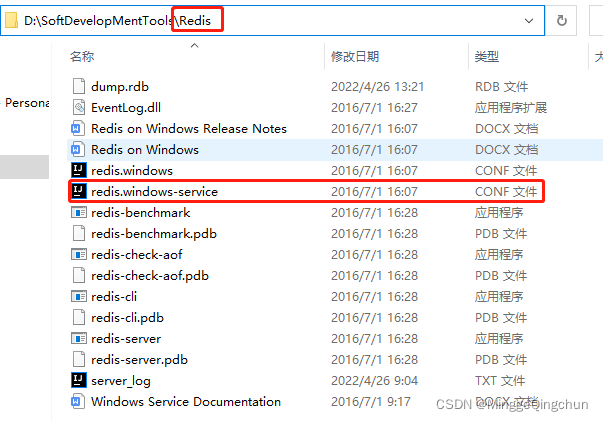
Task: Click the 2022/4/26 13:21 date of dump.rdb
Action: 377,87
